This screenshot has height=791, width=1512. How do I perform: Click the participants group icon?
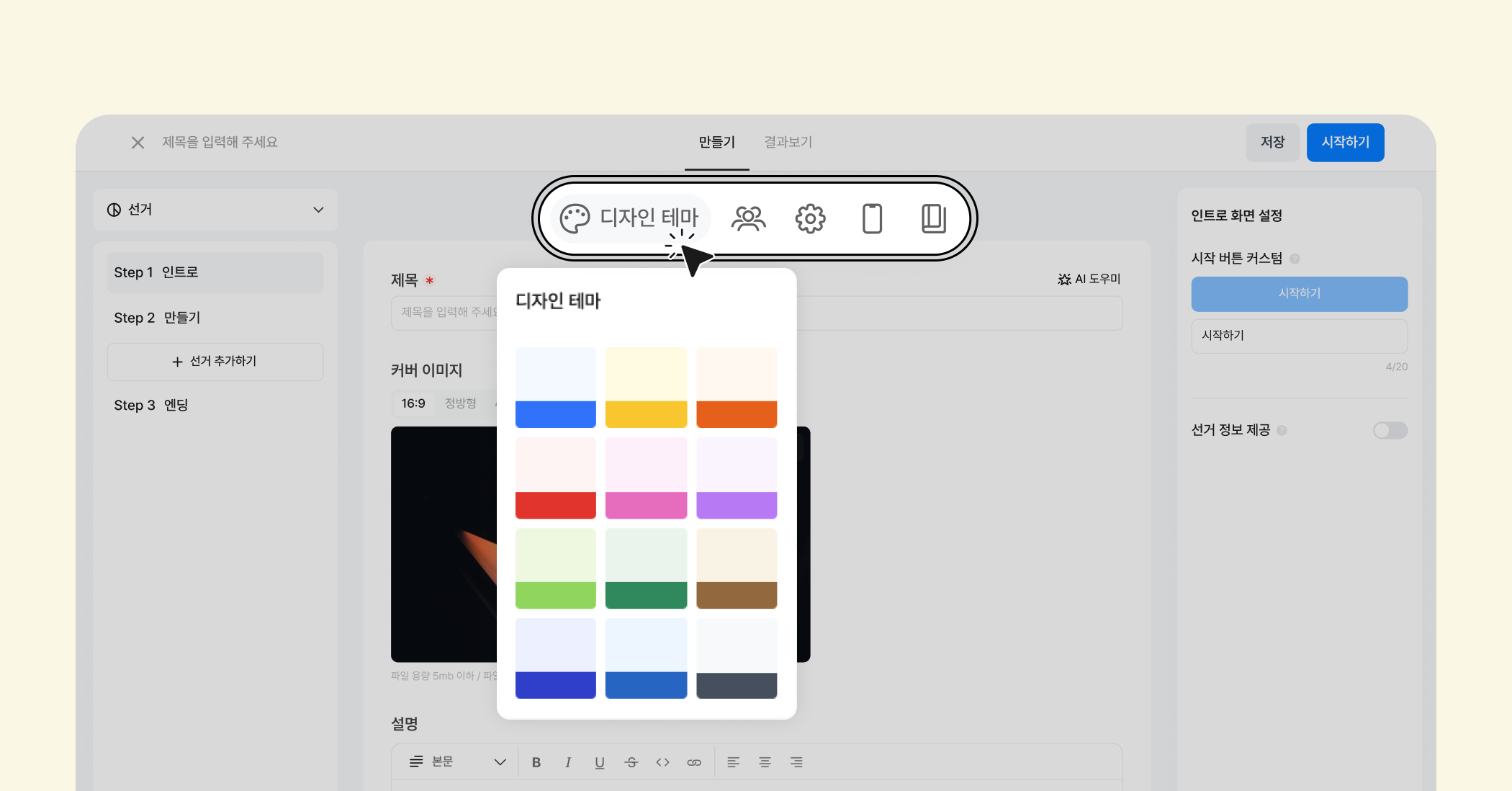[x=748, y=218]
